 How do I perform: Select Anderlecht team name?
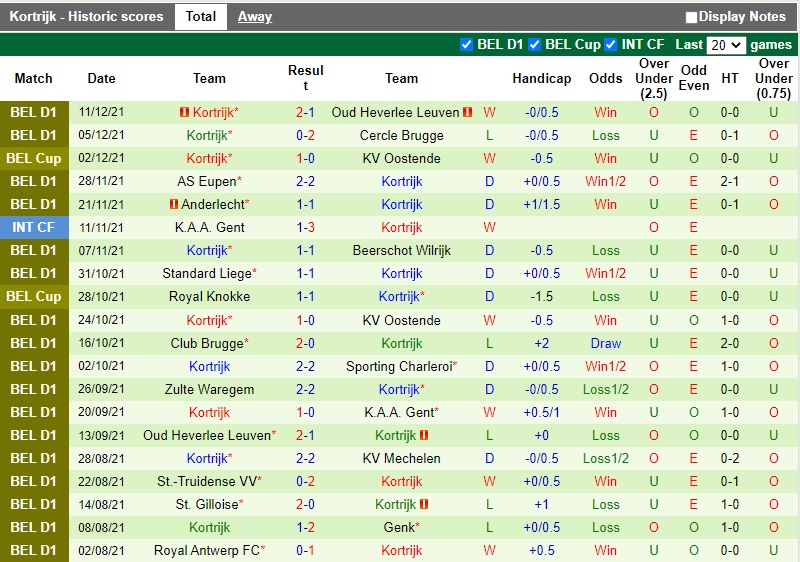point(213,205)
